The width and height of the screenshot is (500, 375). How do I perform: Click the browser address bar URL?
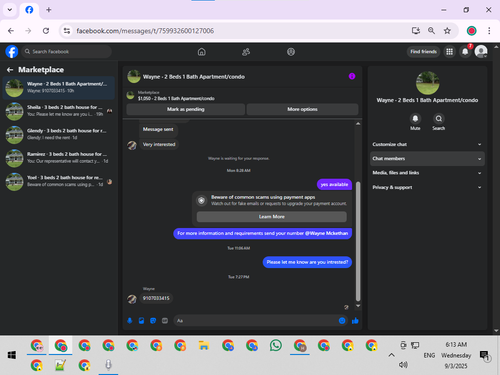point(145,31)
